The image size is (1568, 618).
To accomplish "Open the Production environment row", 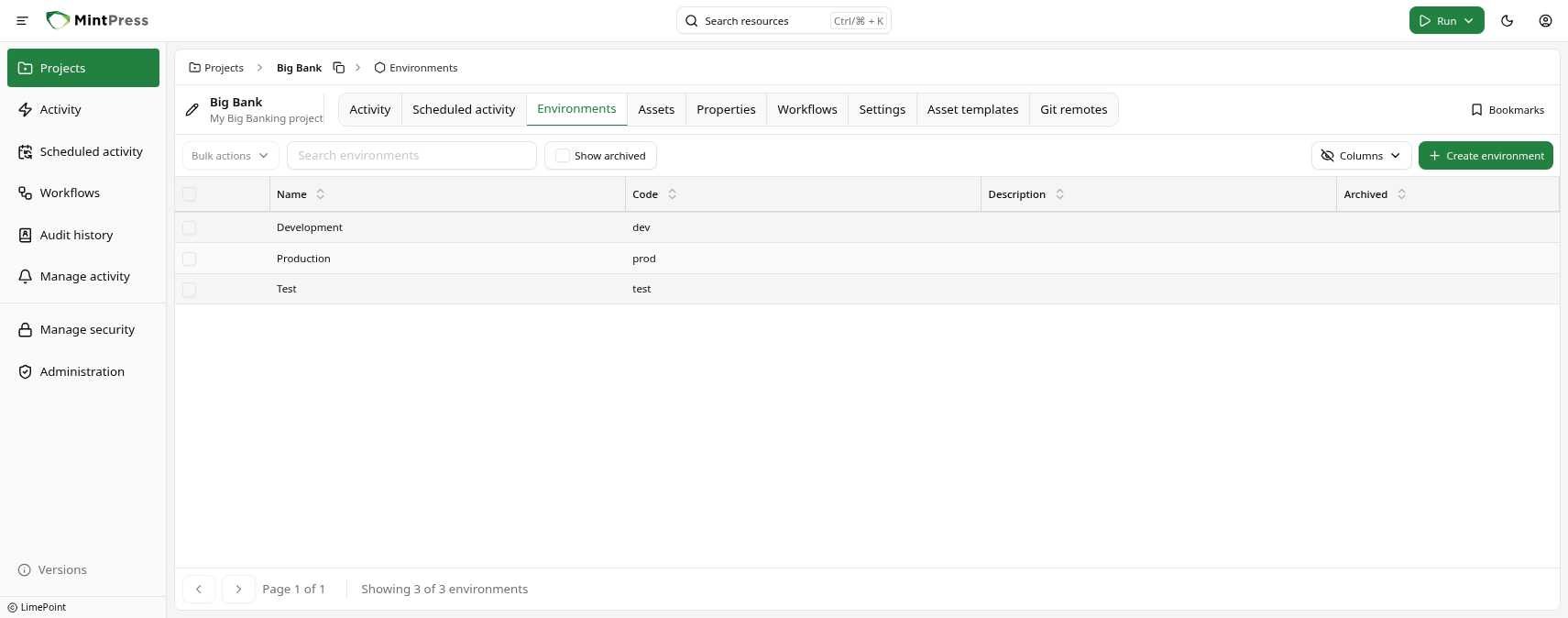I will point(303,259).
